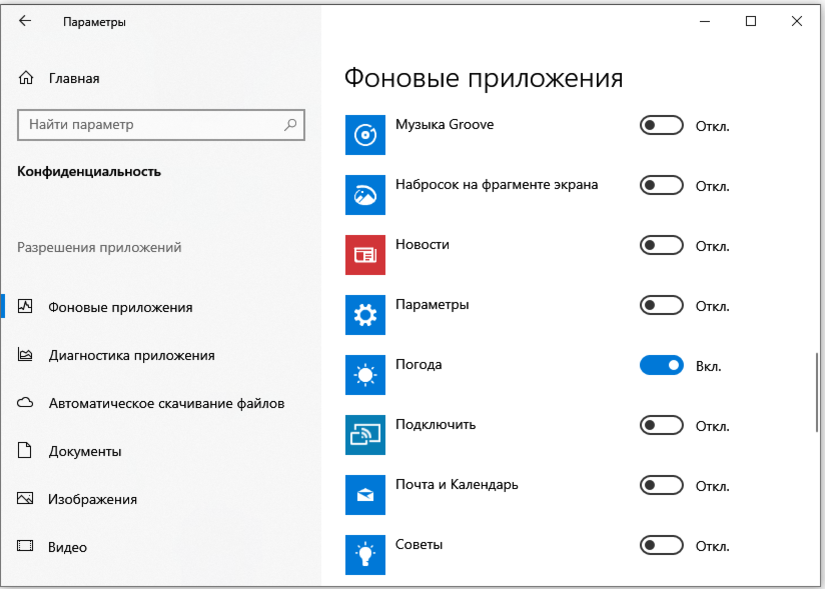Close the Параметры window
The image size is (825, 589).
797,21
